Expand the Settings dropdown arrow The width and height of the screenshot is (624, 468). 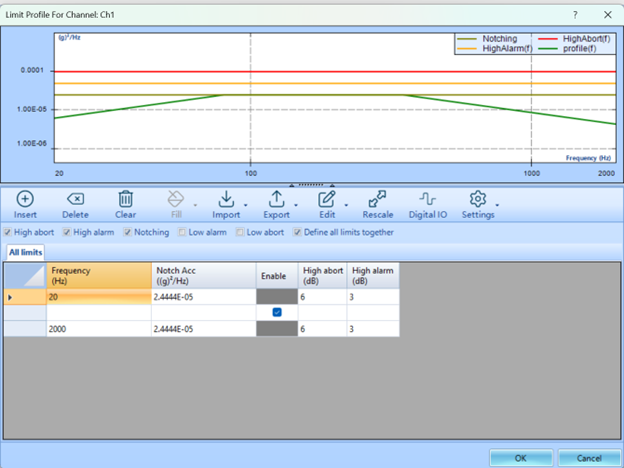(x=497, y=206)
